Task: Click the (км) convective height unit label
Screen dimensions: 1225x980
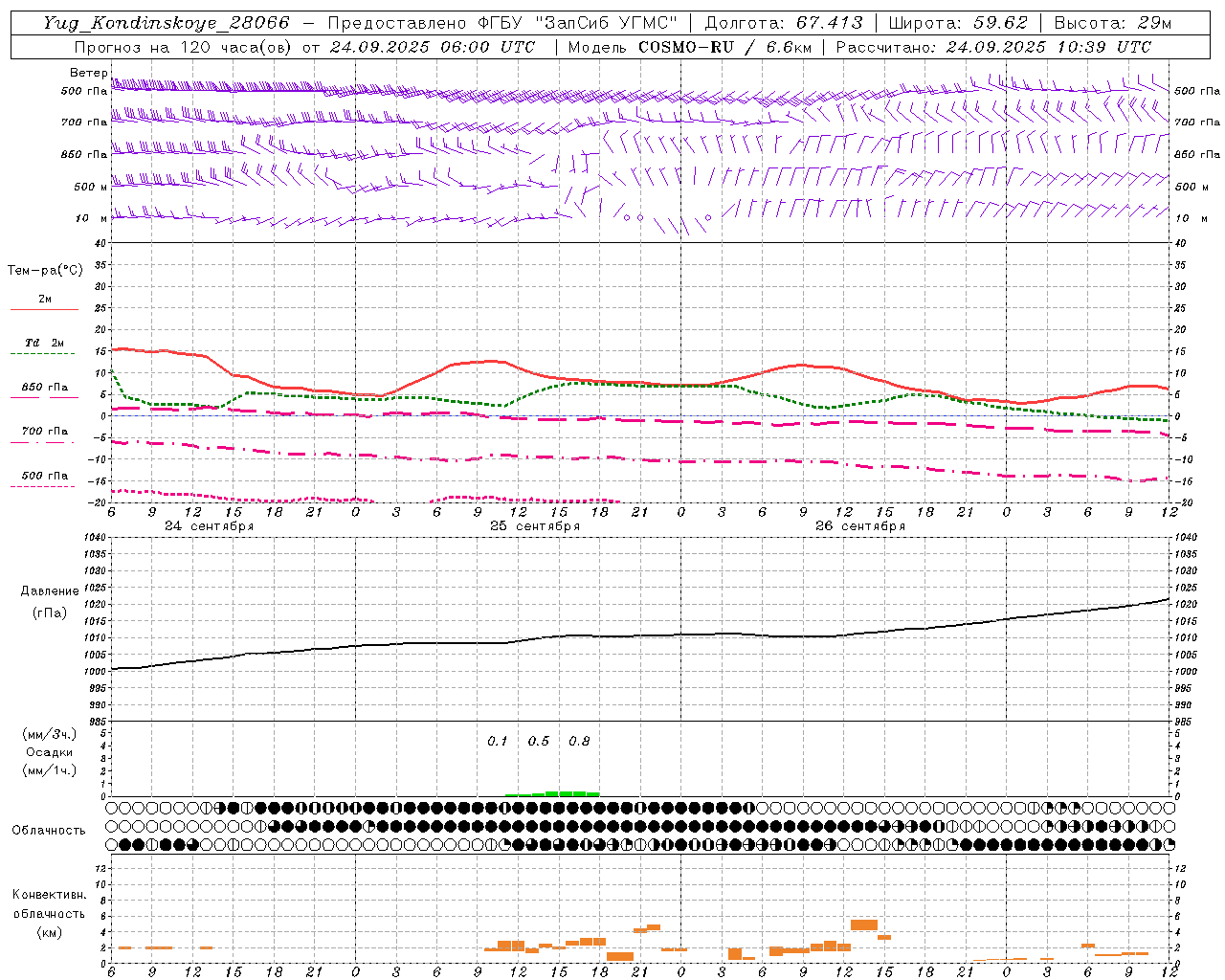Action: 50,932
